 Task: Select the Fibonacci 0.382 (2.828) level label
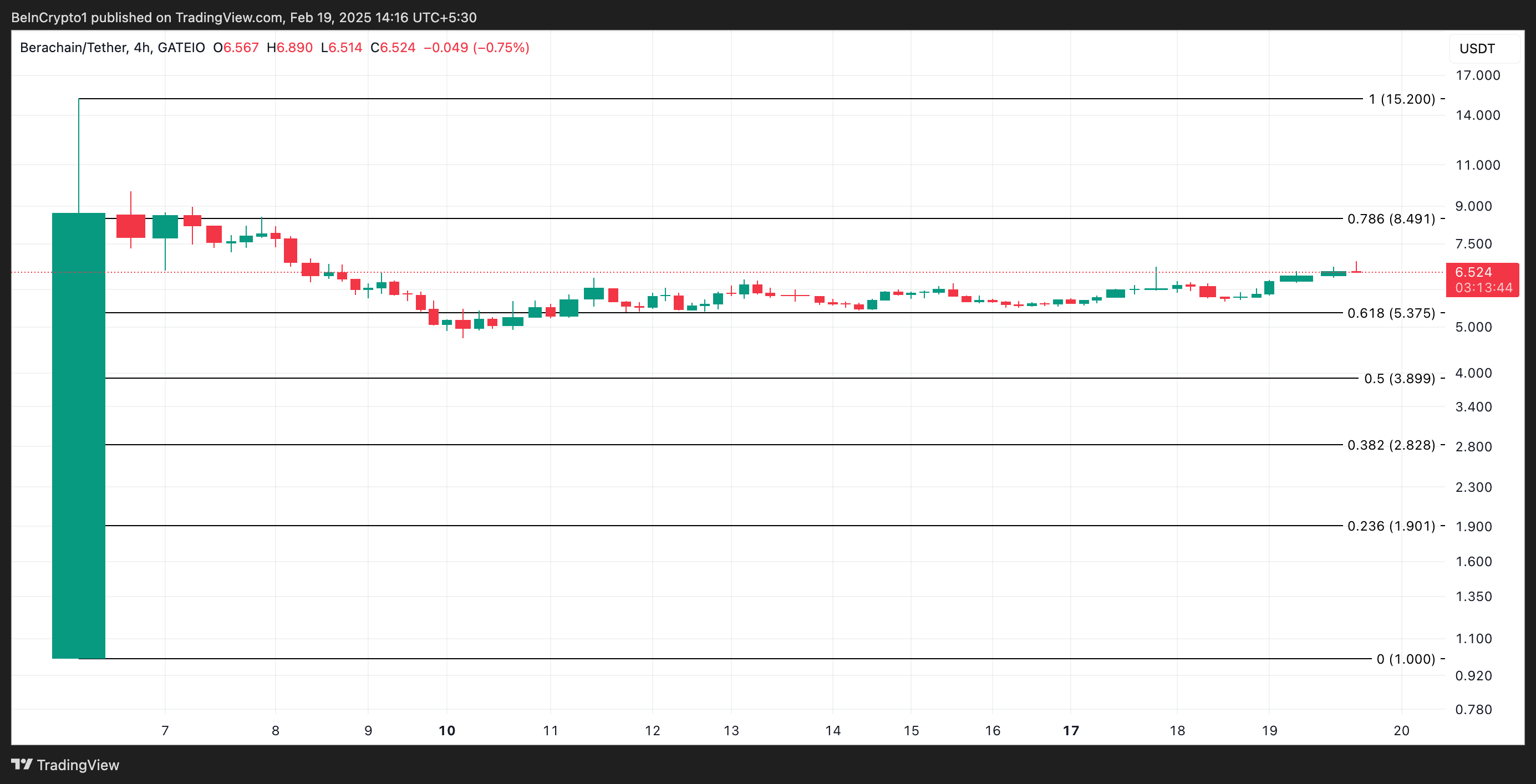pos(1391,445)
